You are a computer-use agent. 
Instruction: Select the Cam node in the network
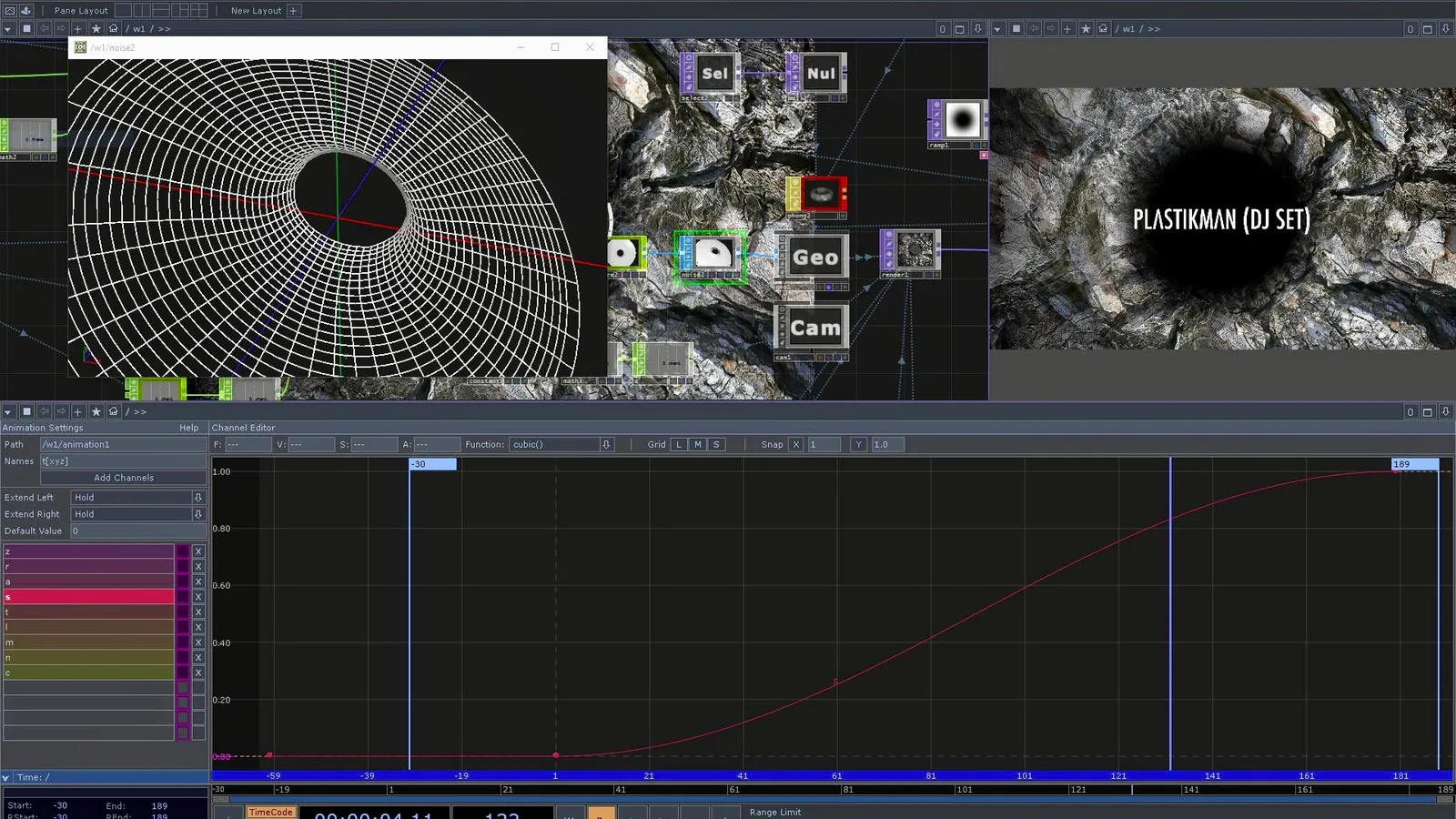(813, 329)
